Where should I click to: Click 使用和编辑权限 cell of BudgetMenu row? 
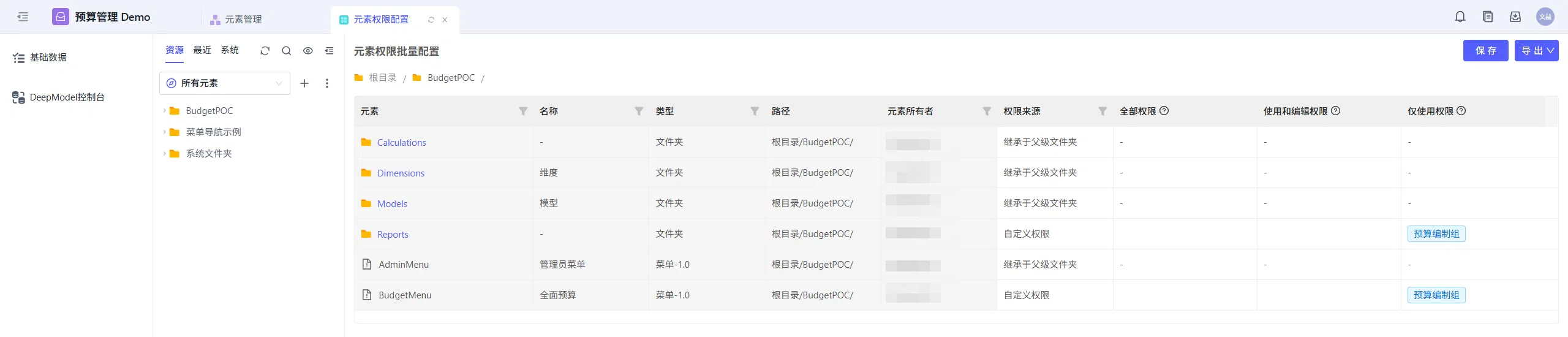pos(1329,295)
